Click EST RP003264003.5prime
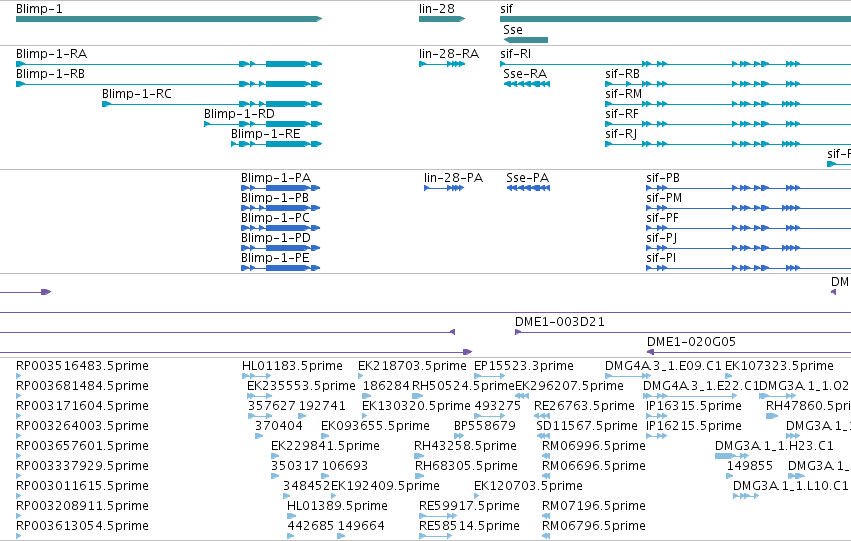The width and height of the screenshot is (851, 541). 82,426
